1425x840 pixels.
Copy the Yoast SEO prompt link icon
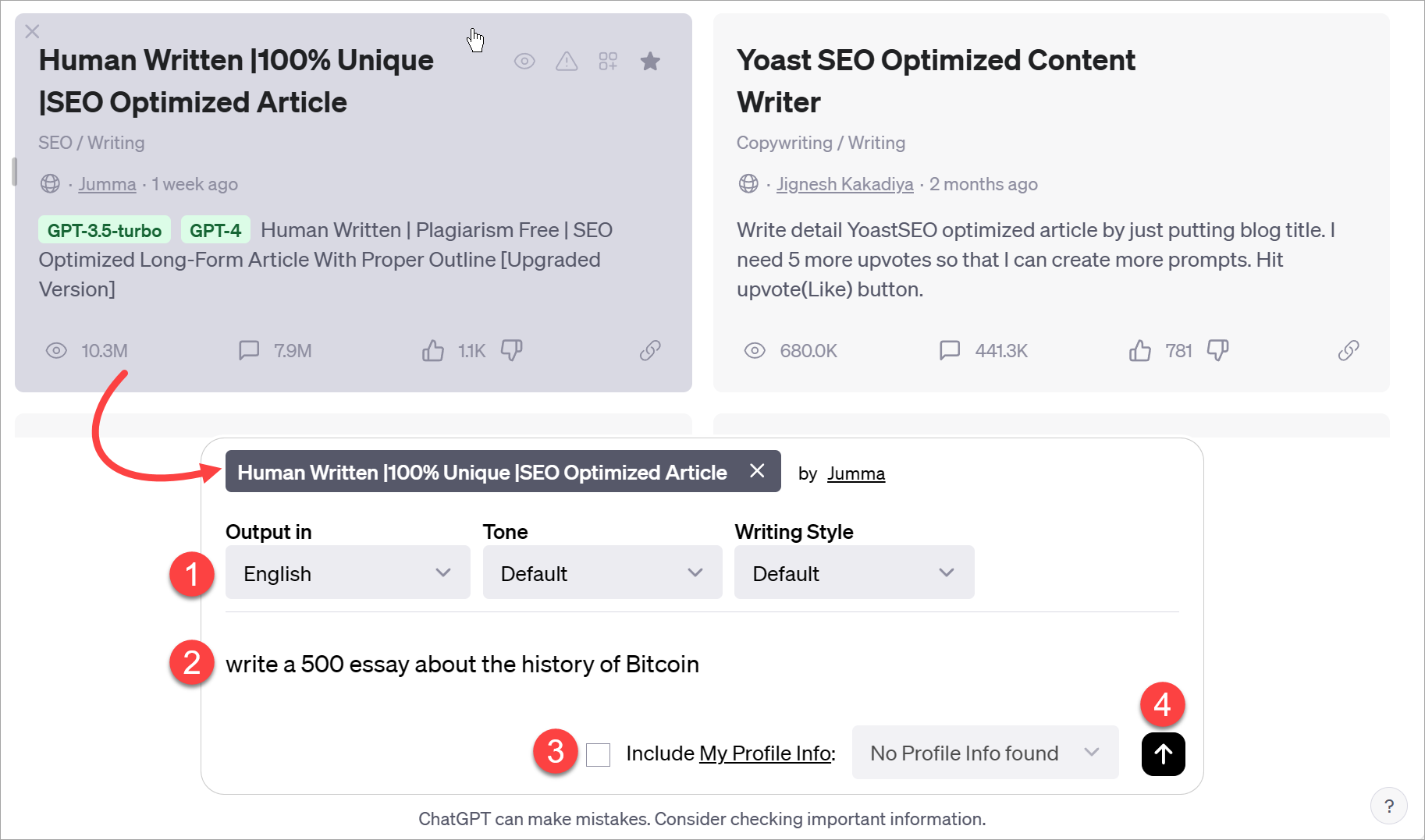pos(1348,350)
